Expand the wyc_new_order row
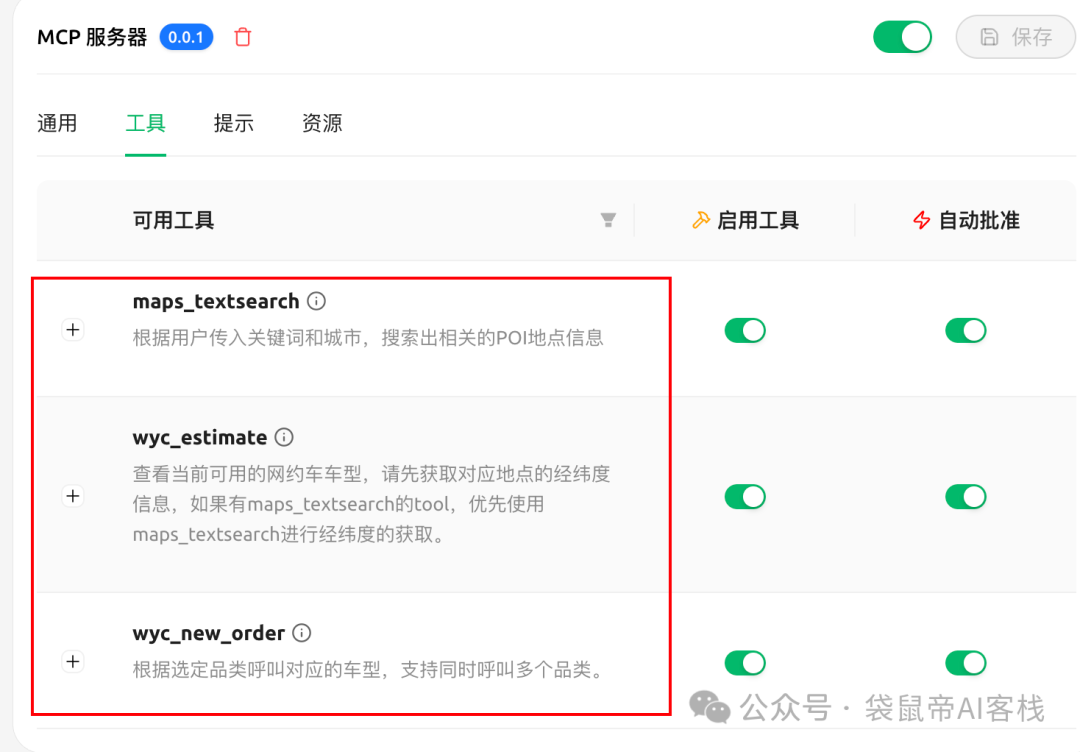This screenshot has width=1080, height=752. click(x=73, y=662)
